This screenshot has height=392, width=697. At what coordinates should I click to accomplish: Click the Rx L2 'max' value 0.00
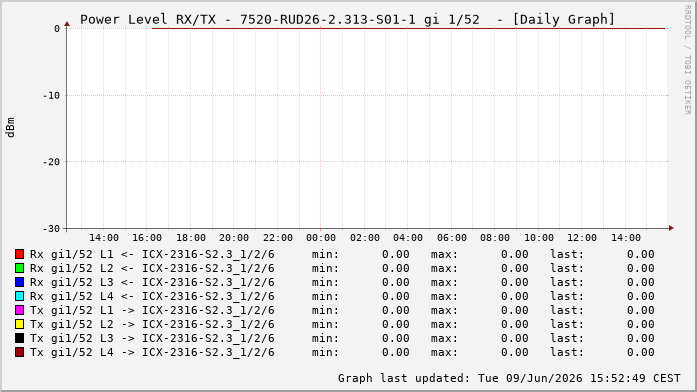point(515,268)
